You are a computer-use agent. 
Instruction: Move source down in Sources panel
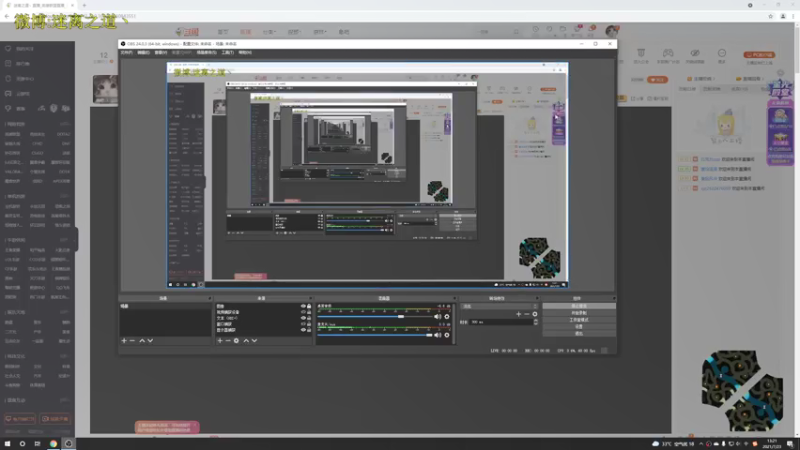point(254,340)
